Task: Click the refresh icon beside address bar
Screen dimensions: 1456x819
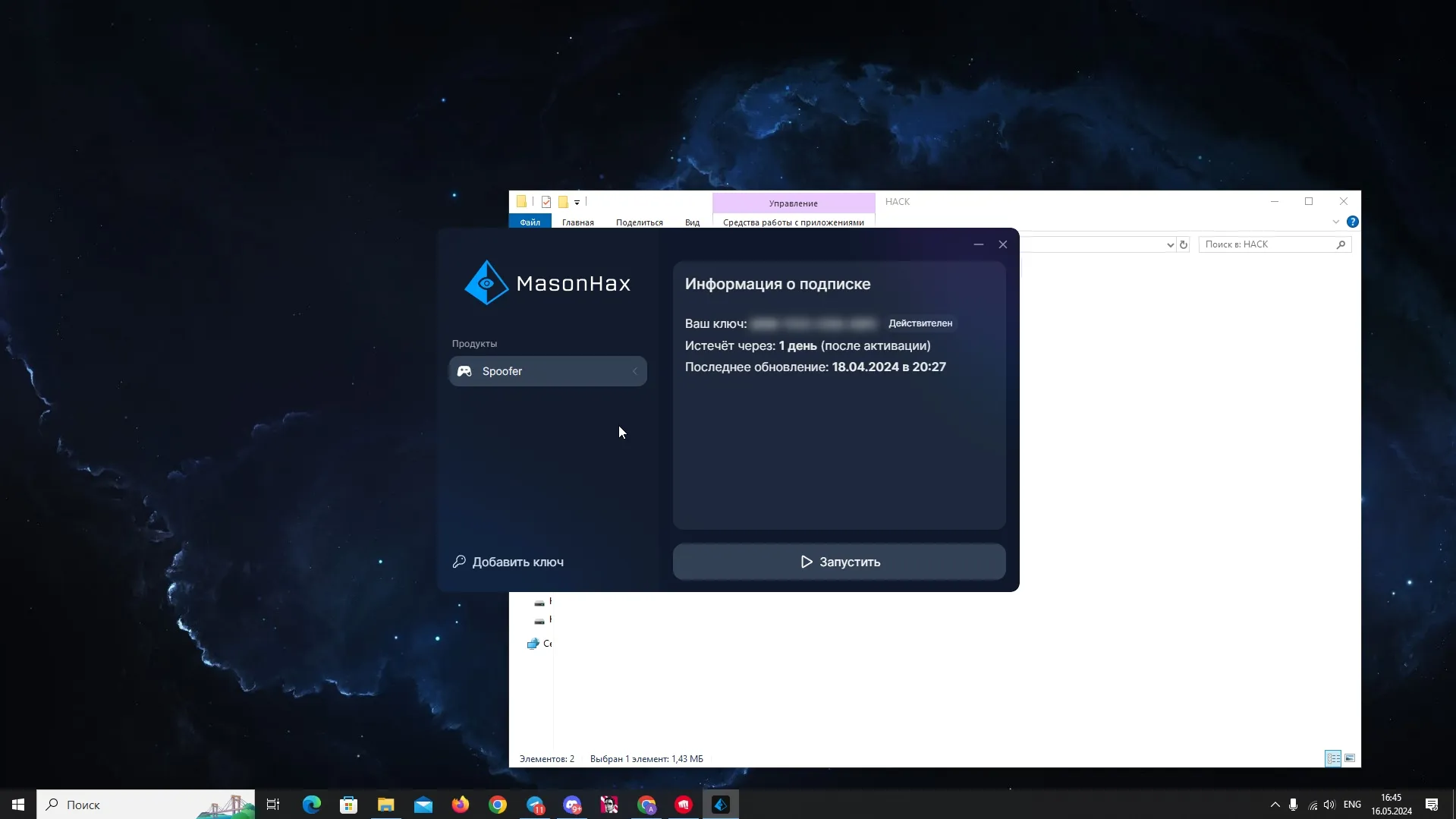Action: click(x=1184, y=244)
